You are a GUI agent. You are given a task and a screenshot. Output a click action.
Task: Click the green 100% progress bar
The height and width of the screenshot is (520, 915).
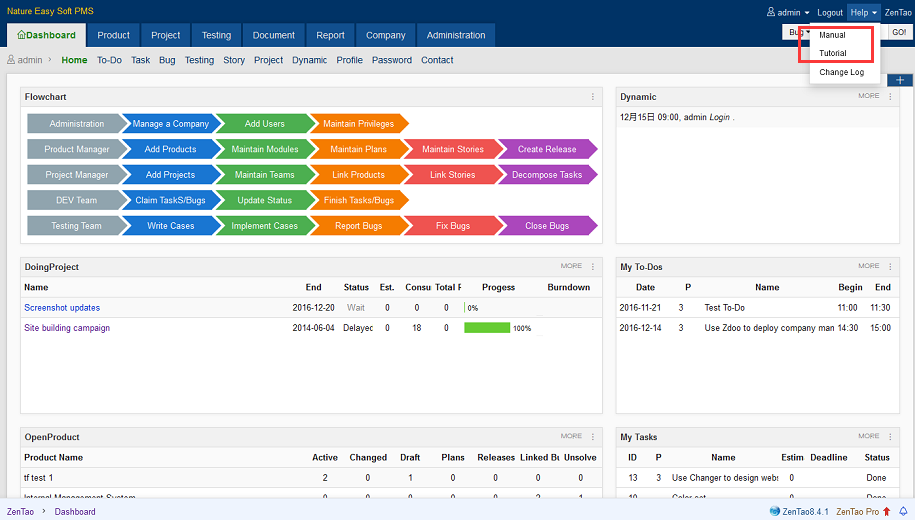487,328
